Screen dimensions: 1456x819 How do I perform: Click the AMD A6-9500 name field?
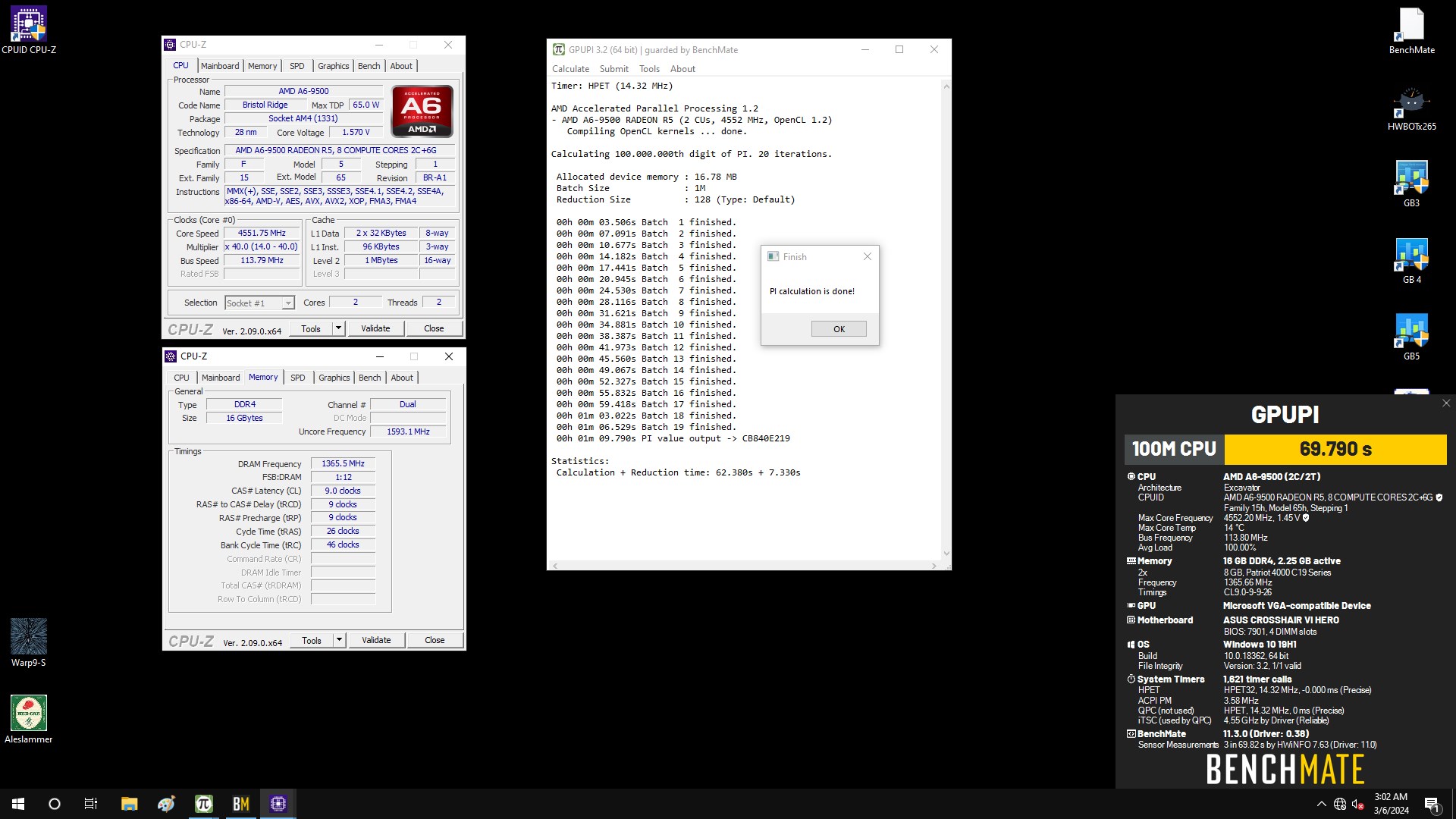pos(303,91)
